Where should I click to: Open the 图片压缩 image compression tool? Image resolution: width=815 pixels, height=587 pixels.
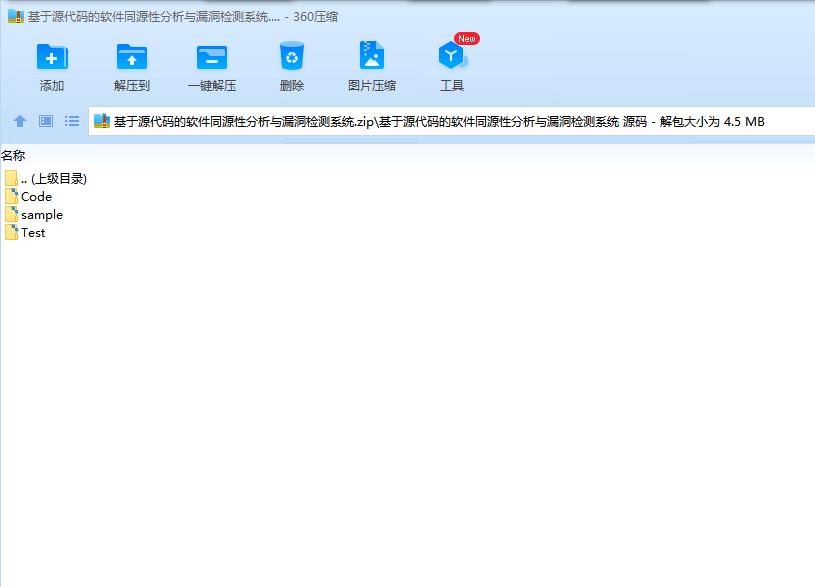click(x=372, y=55)
